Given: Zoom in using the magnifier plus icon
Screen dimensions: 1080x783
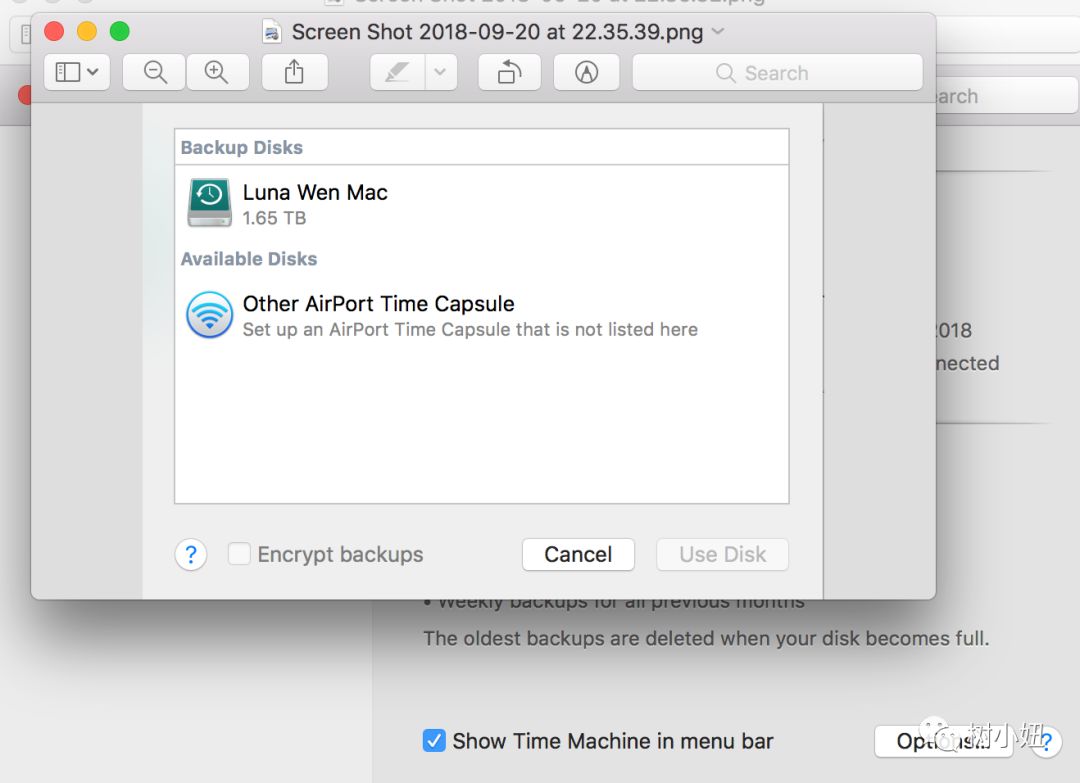Looking at the screenshot, I should (217, 72).
